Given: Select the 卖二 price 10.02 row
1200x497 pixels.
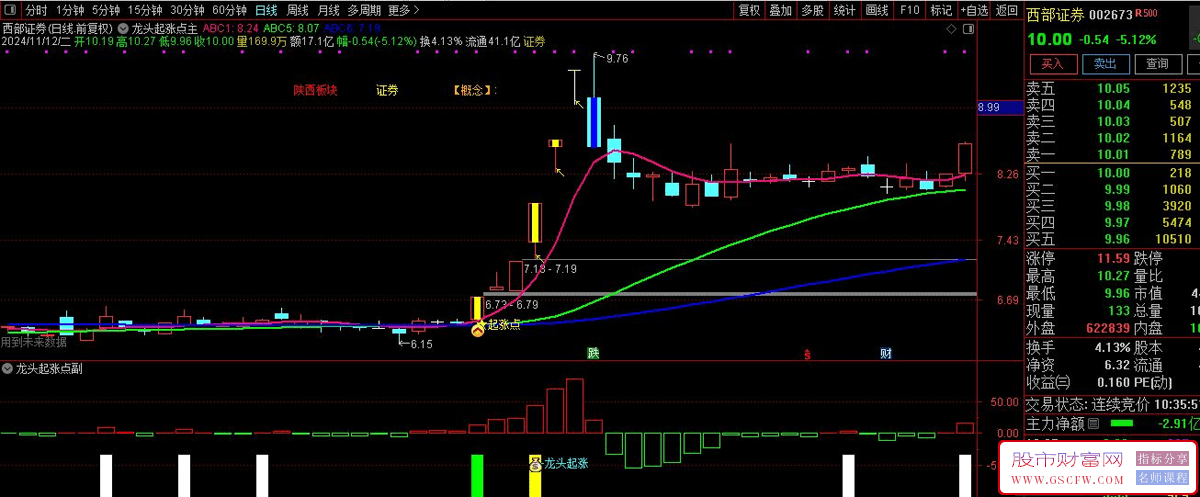Looking at the screenshot, I should click(x=1112, y=137).
